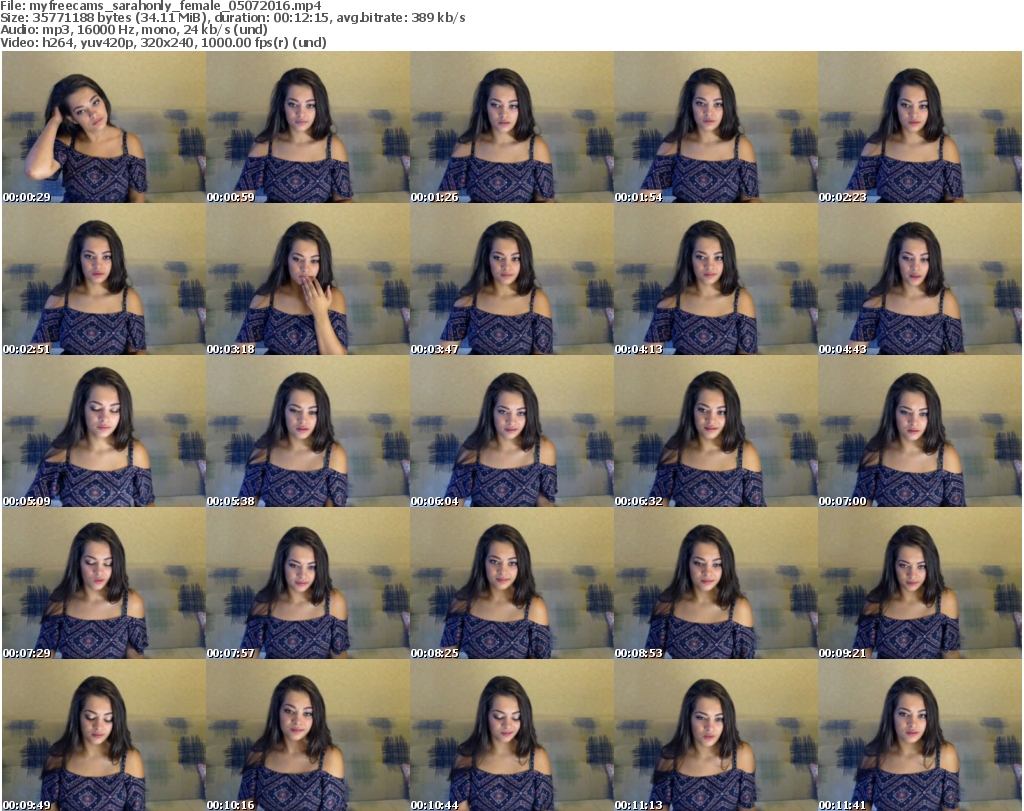Select the thumbnail timestamped 00:07:57

(308, 583)
